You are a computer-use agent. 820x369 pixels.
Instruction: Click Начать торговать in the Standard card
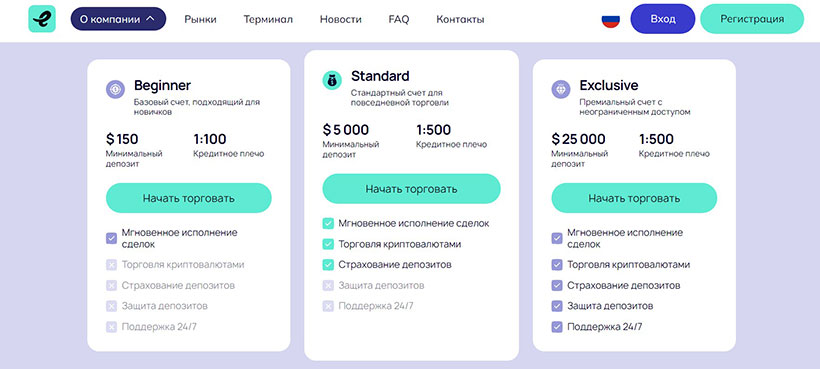click(x=412, y=189)
